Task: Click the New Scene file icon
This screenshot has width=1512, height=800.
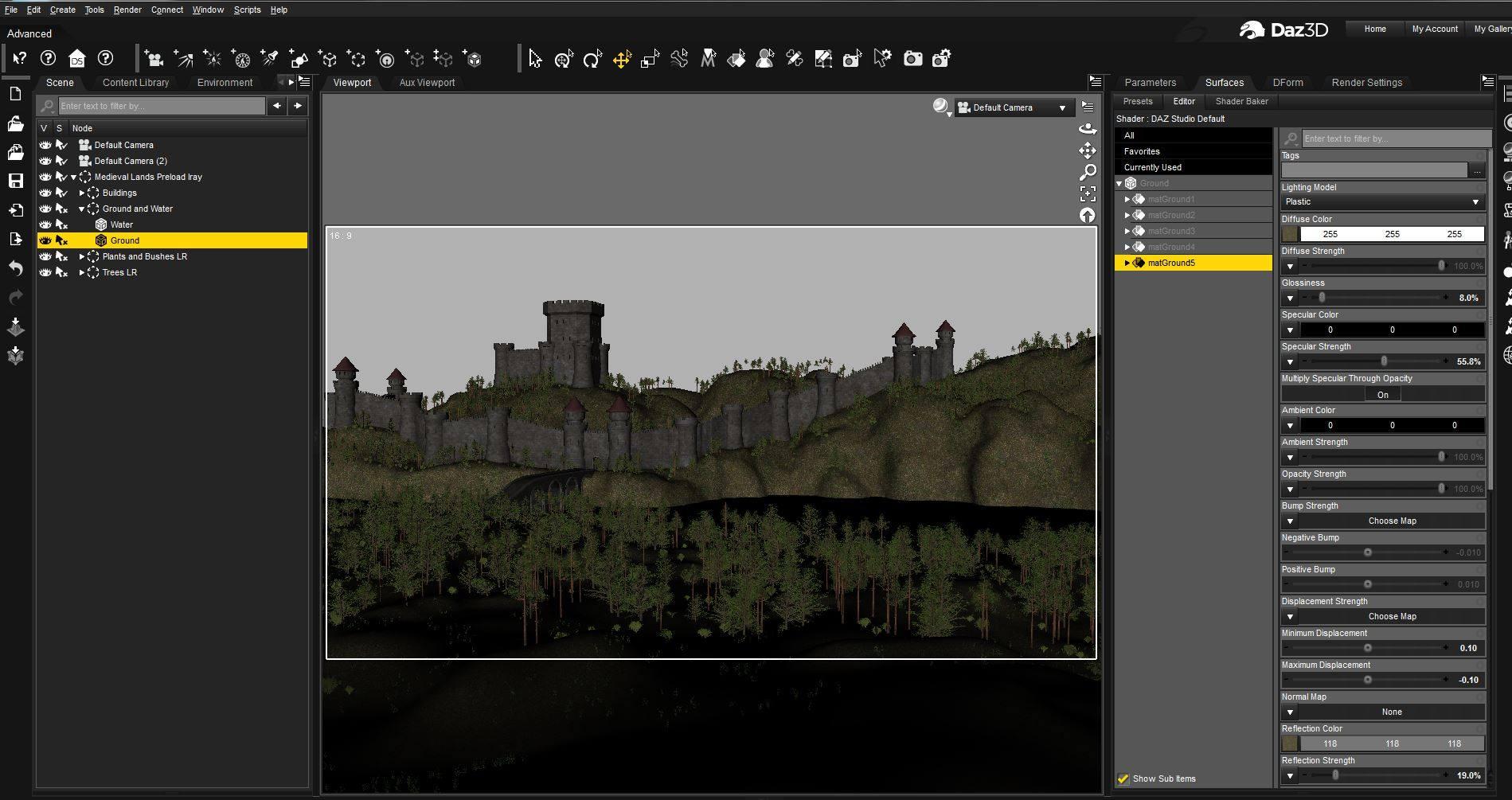Action: (x=15, y=94)
